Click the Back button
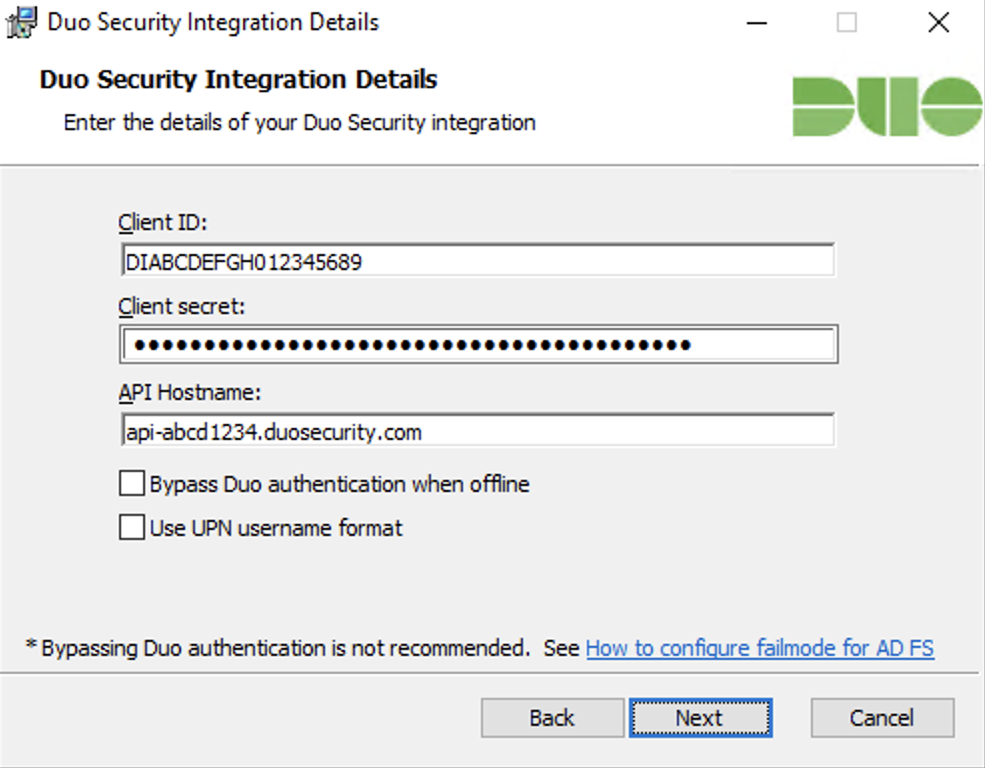The height and width of the screenshot is (768, 985). coord(552,717)
